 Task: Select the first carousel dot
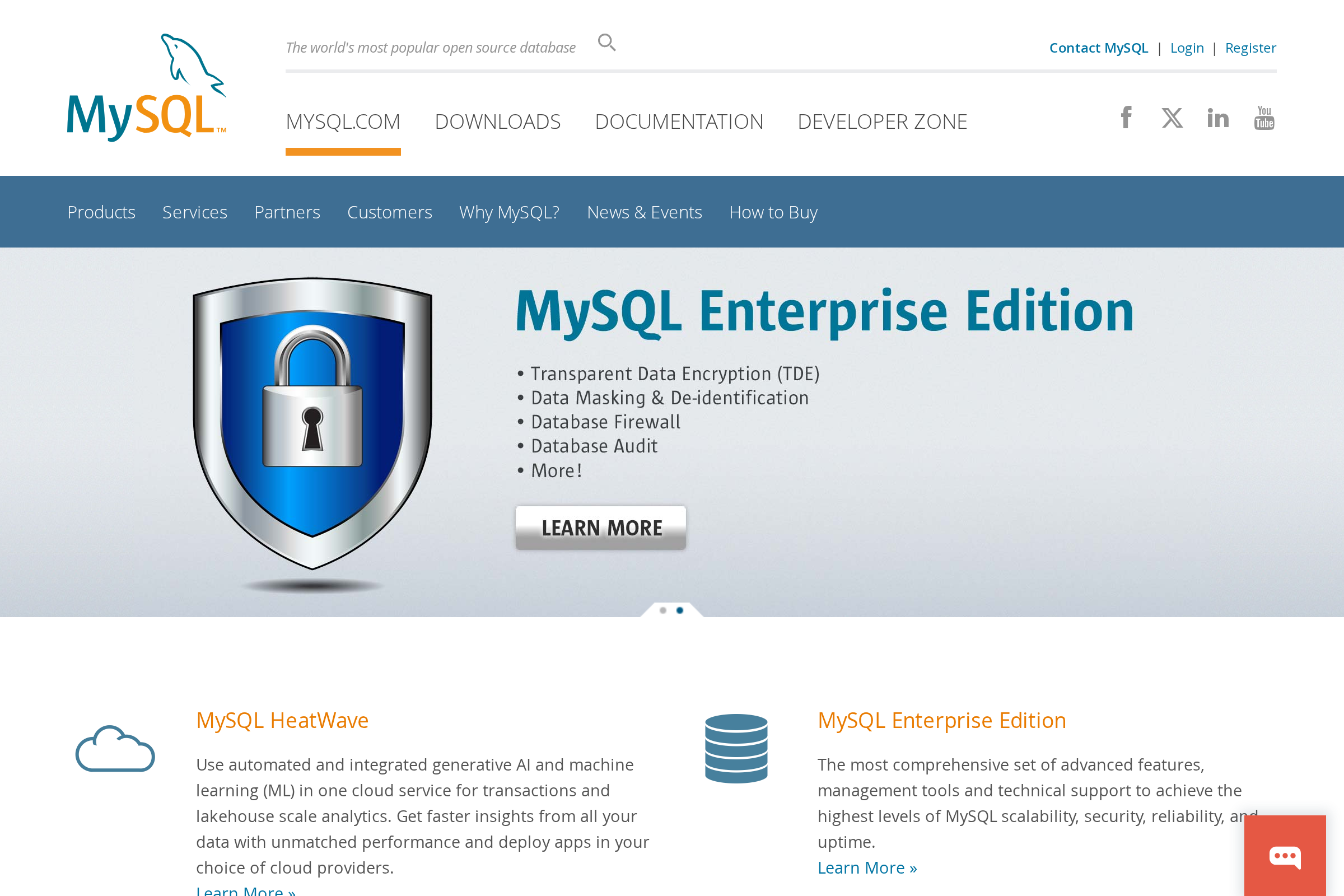tap(663, 610)
